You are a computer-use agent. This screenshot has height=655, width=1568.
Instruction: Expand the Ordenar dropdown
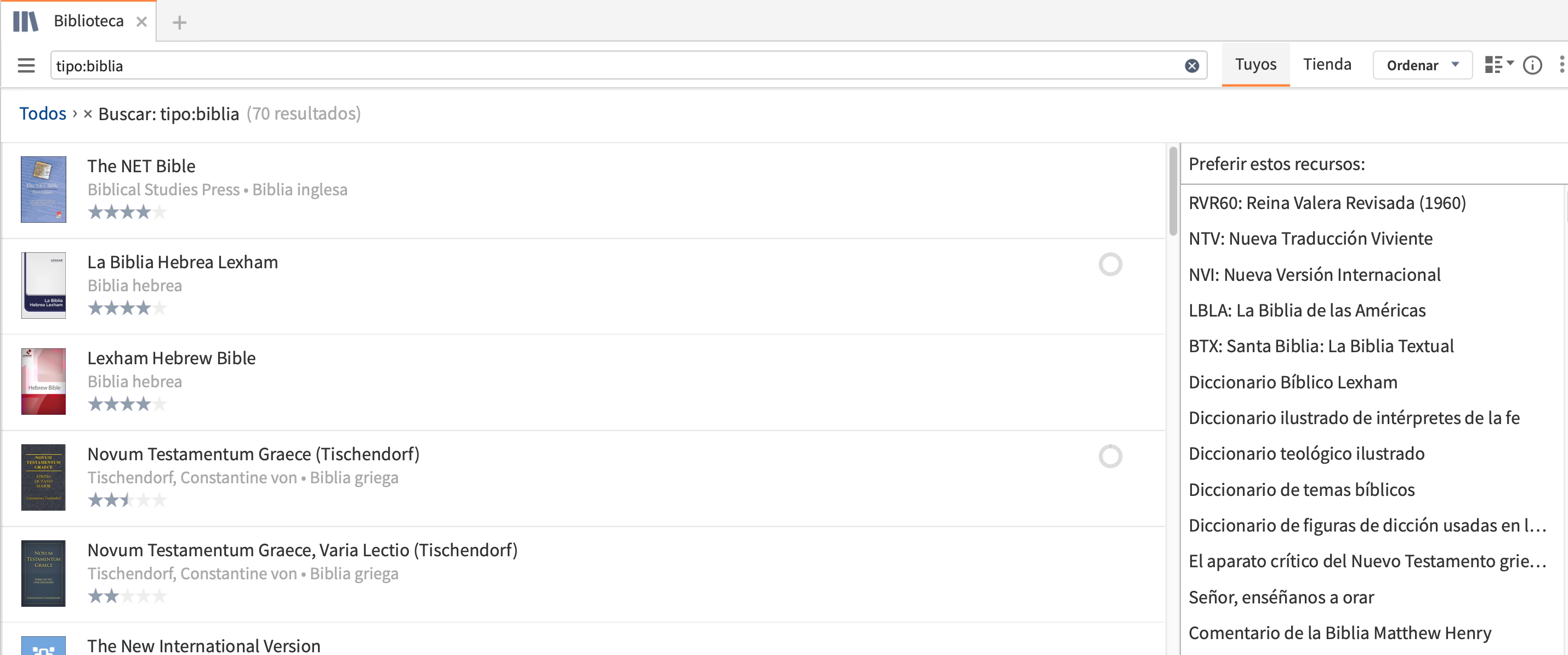(1422, 65)
